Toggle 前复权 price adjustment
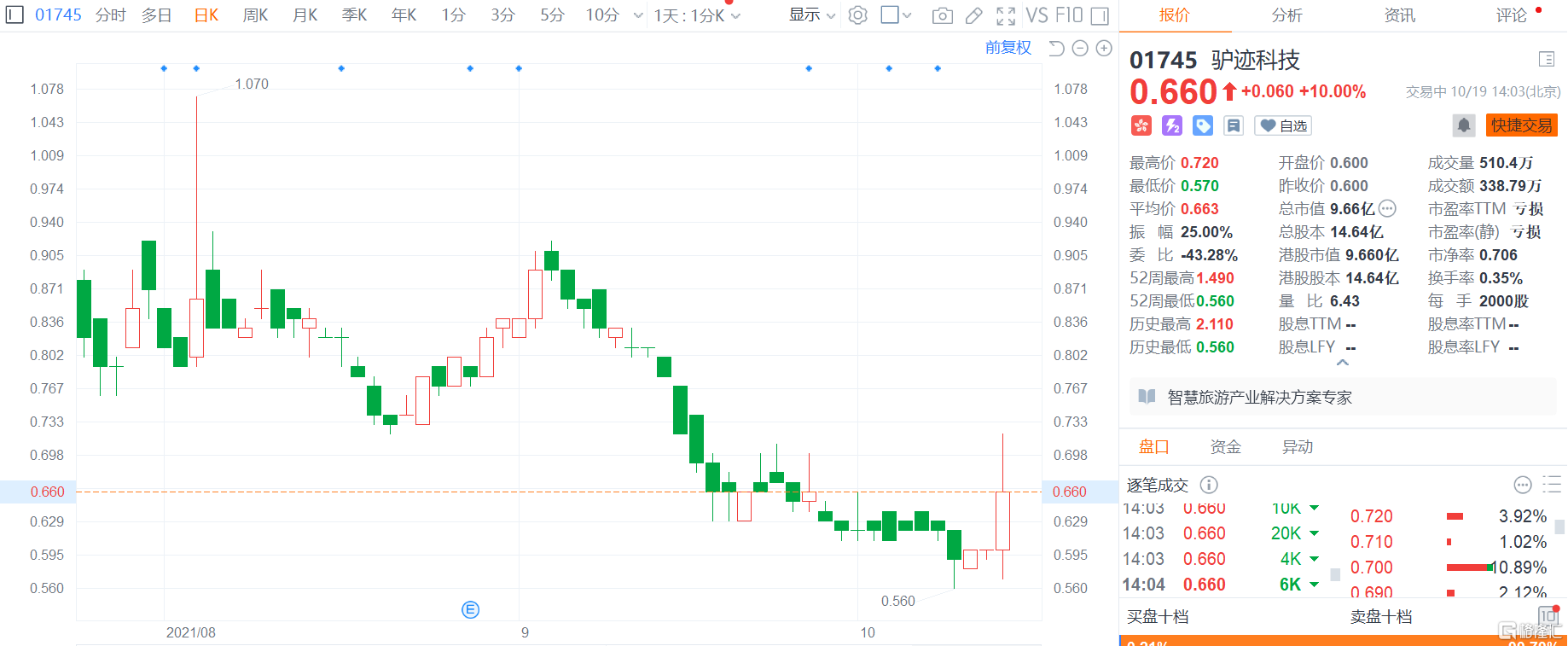Screen dimensions: 1568x646 [1008, 48]
